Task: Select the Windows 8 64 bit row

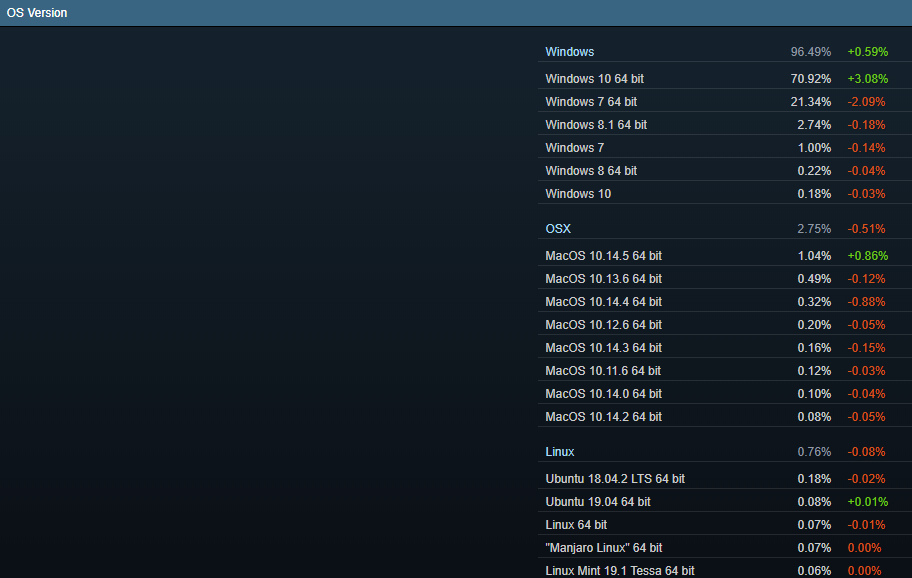Action: click(x=725, y=170)
